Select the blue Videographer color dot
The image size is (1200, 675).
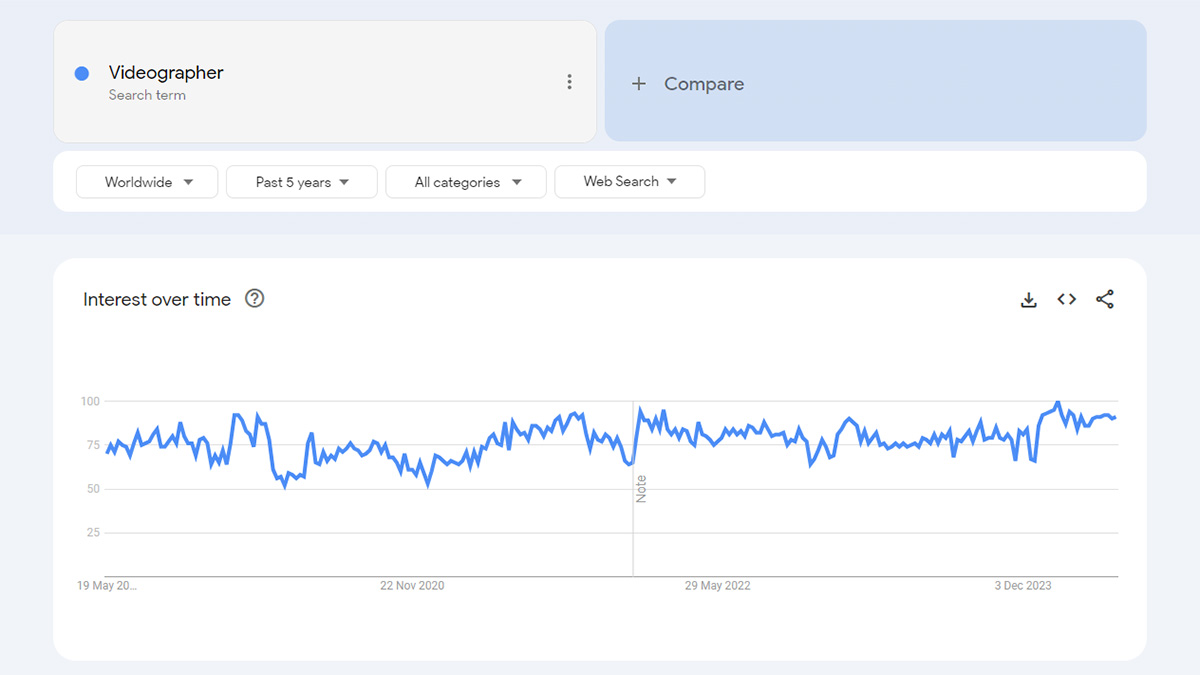82,73
